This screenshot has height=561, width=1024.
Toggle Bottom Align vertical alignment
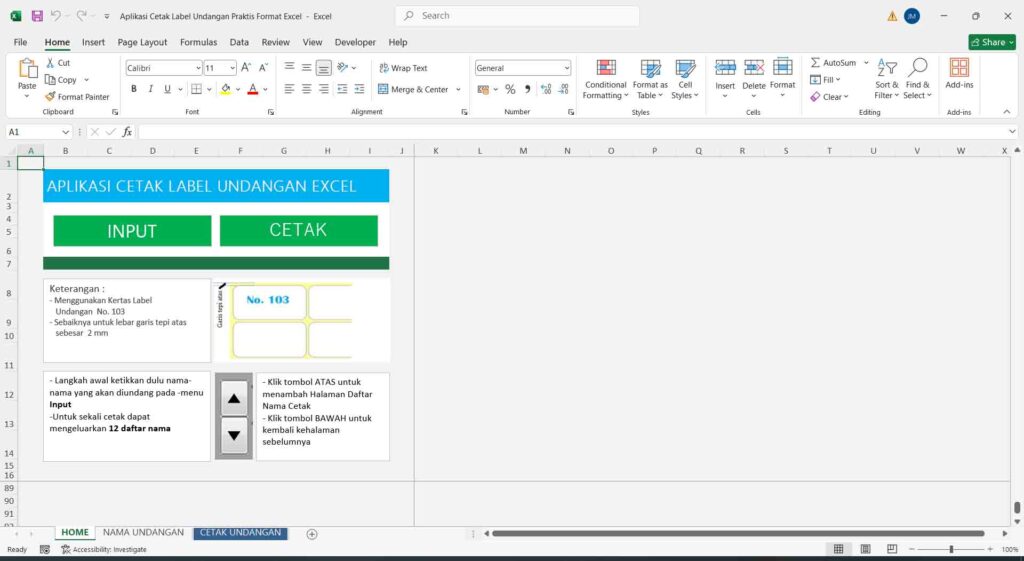point(323,67)
